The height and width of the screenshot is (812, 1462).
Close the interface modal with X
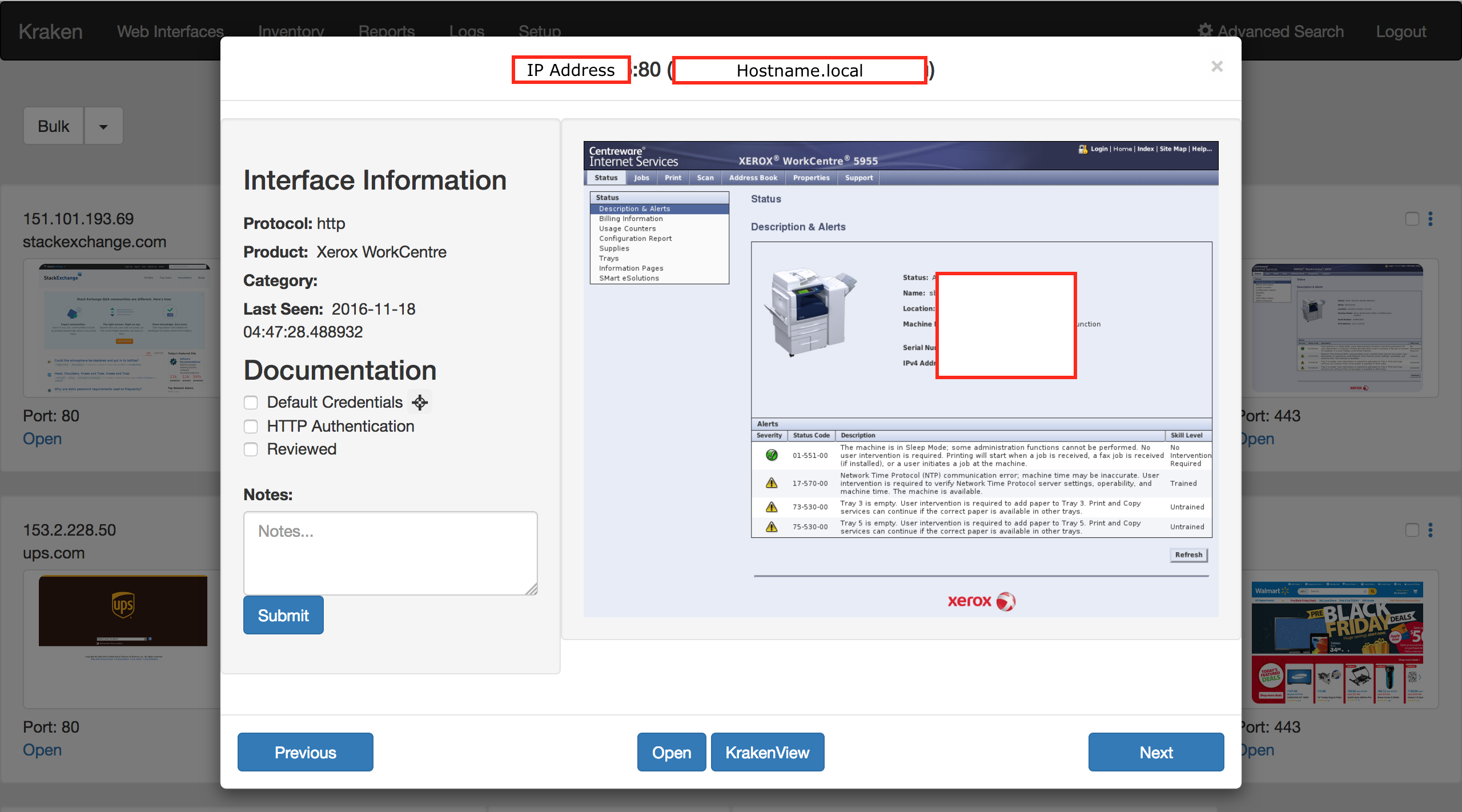click(1217, 67)
